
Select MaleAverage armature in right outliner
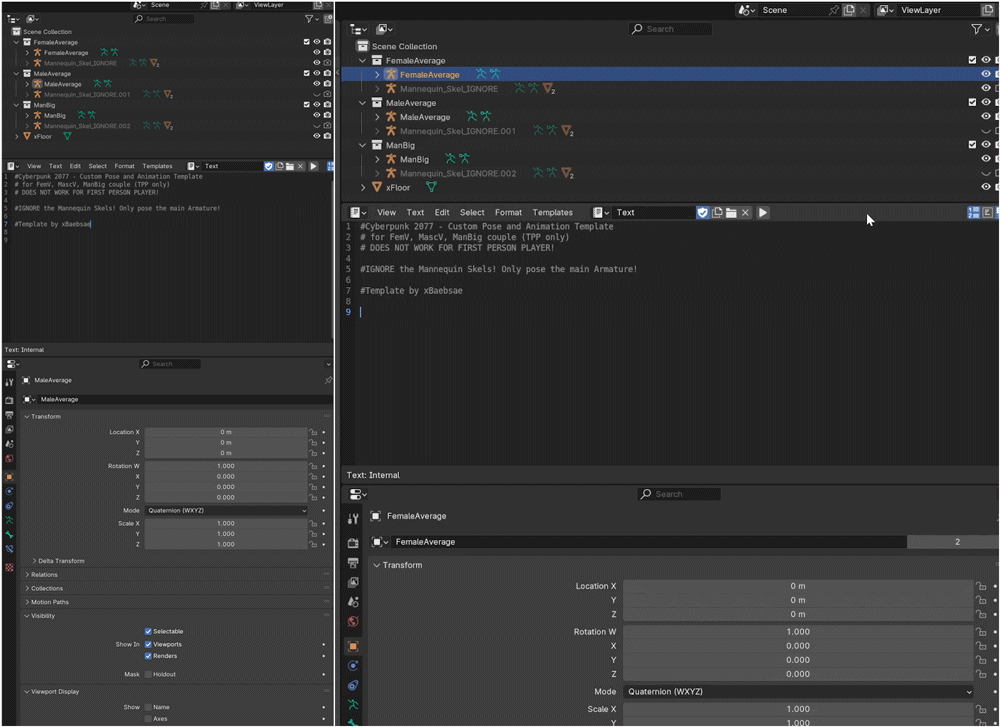(x=425, y=117)
